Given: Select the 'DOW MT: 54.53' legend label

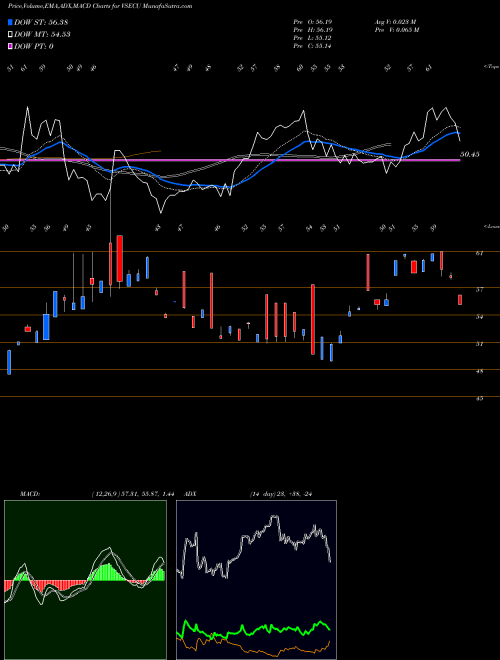Looking at the screenshot, I should point(42,35).
